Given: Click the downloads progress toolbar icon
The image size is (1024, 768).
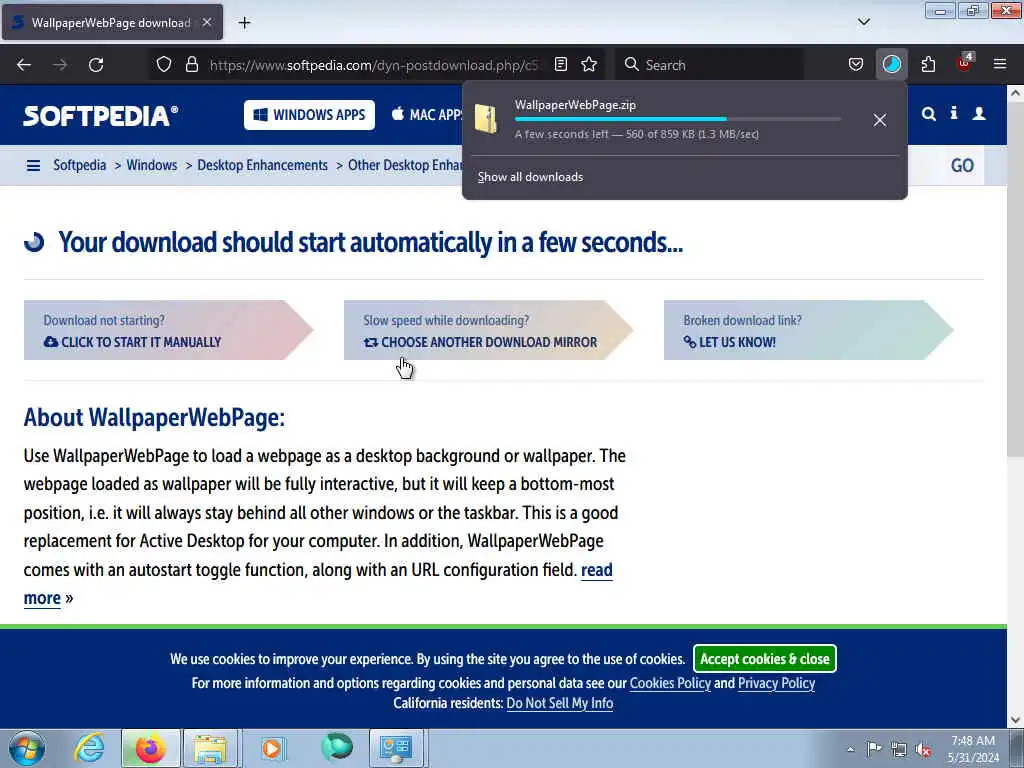Looking at the screenshot, I should [x=891, y=65].
